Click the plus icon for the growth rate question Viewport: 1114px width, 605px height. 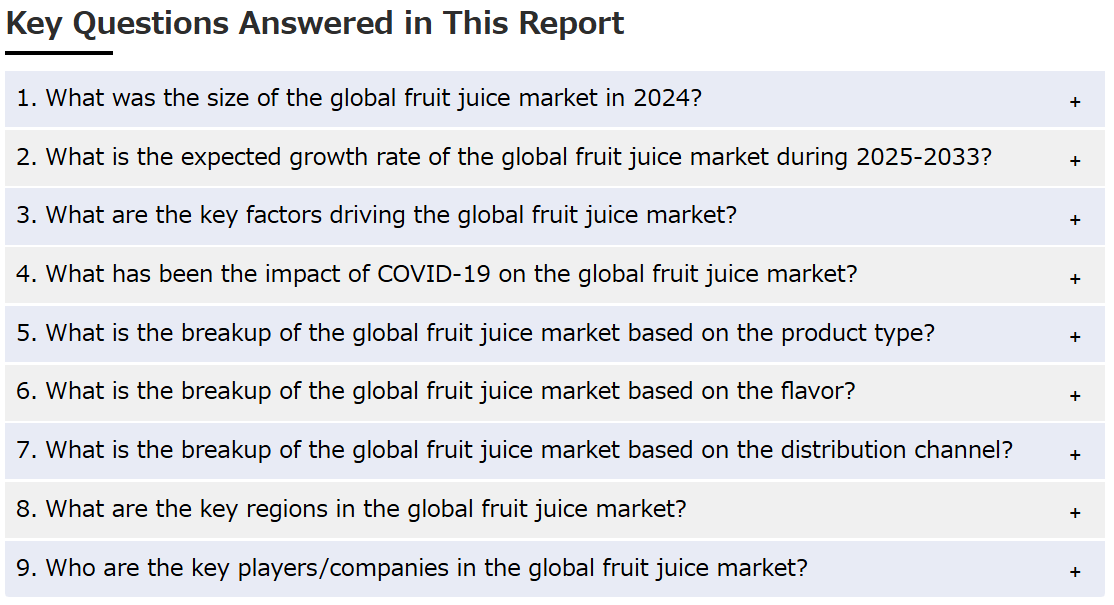coord(1075,160)
